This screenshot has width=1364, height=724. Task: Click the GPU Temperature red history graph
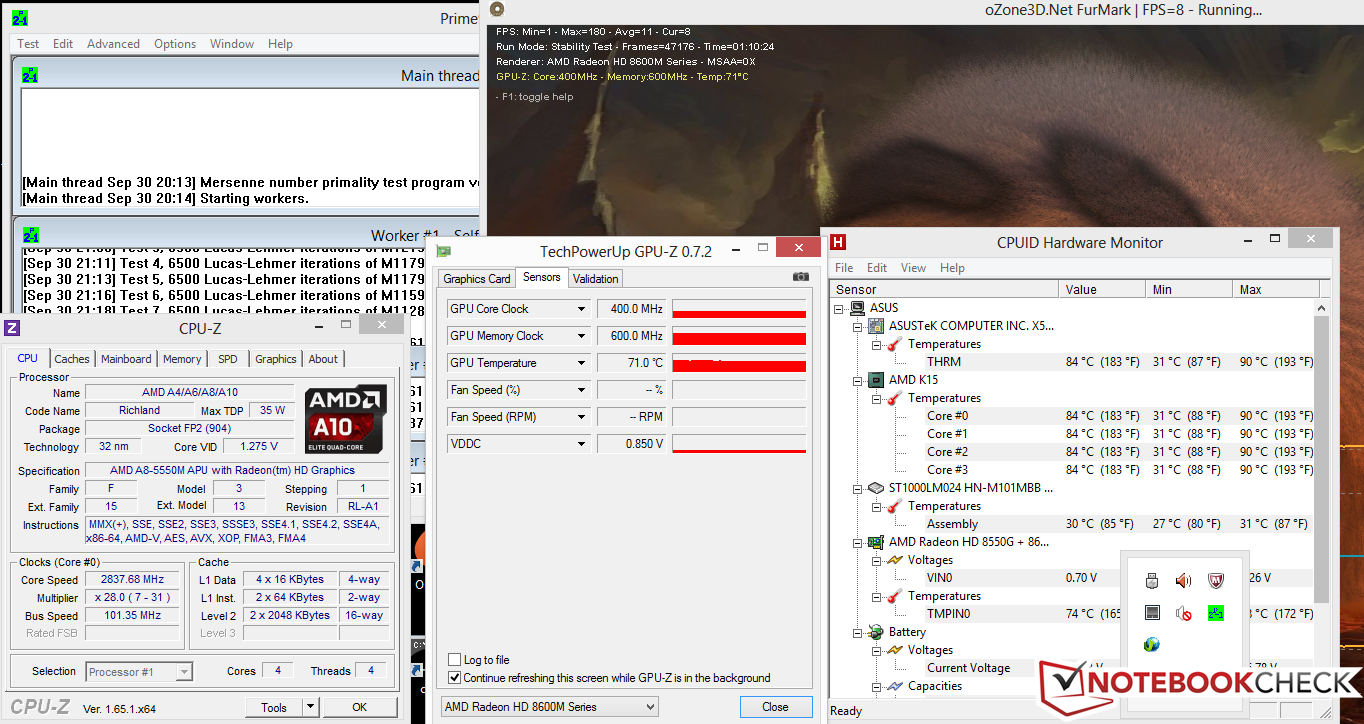click(x=739, y=363)
